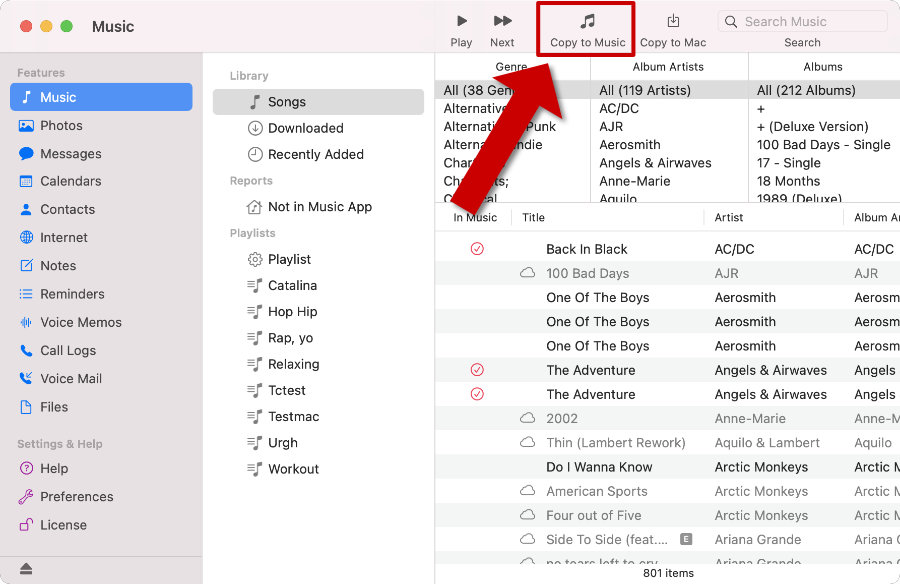This screenshot has height=584, width=900.
Task: Sort by the In Music column header
Action: [x=474, y=218]
